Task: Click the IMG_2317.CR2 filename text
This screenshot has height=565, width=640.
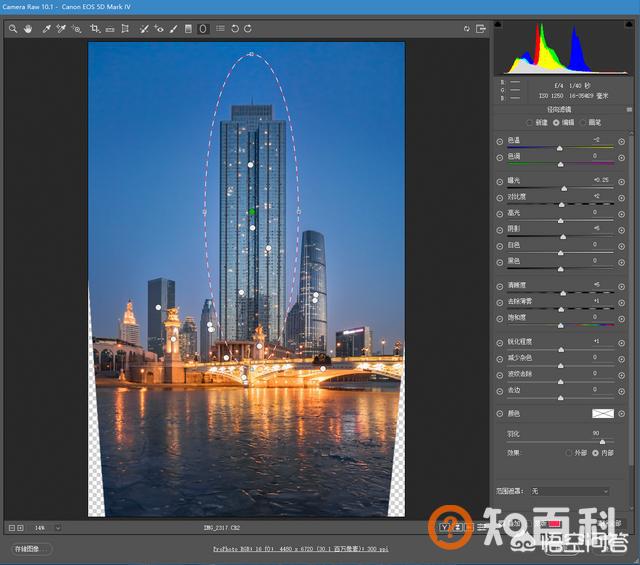Action: pyautogui.click(x=222, y=528)
